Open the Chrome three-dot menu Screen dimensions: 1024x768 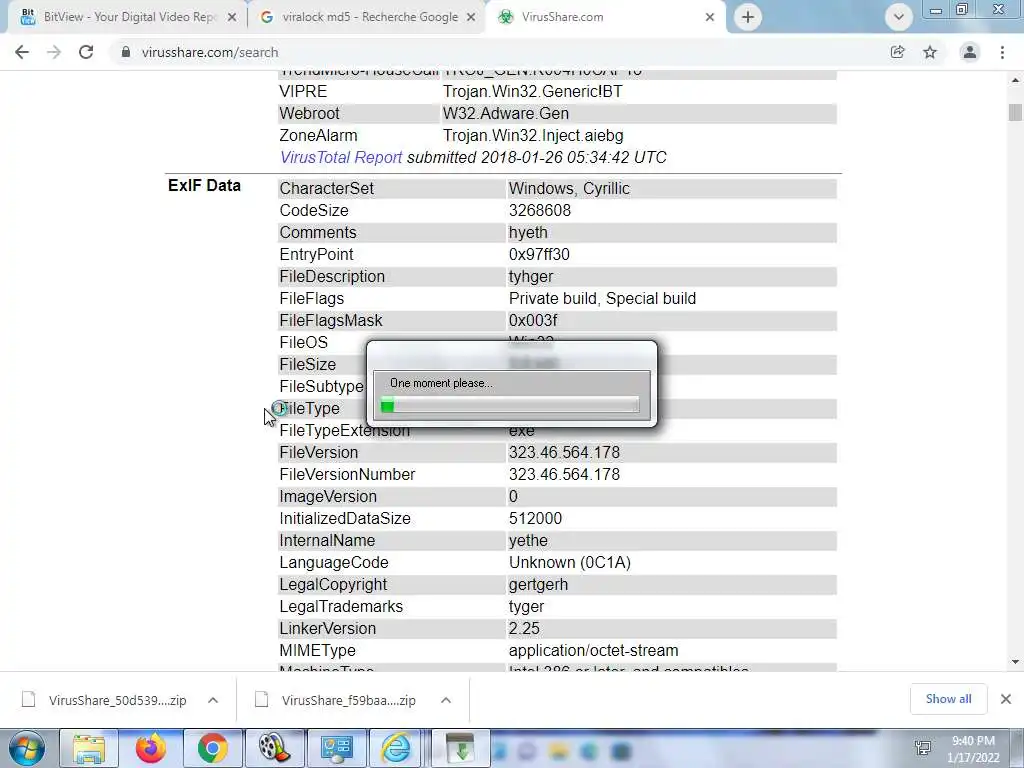1002,52
